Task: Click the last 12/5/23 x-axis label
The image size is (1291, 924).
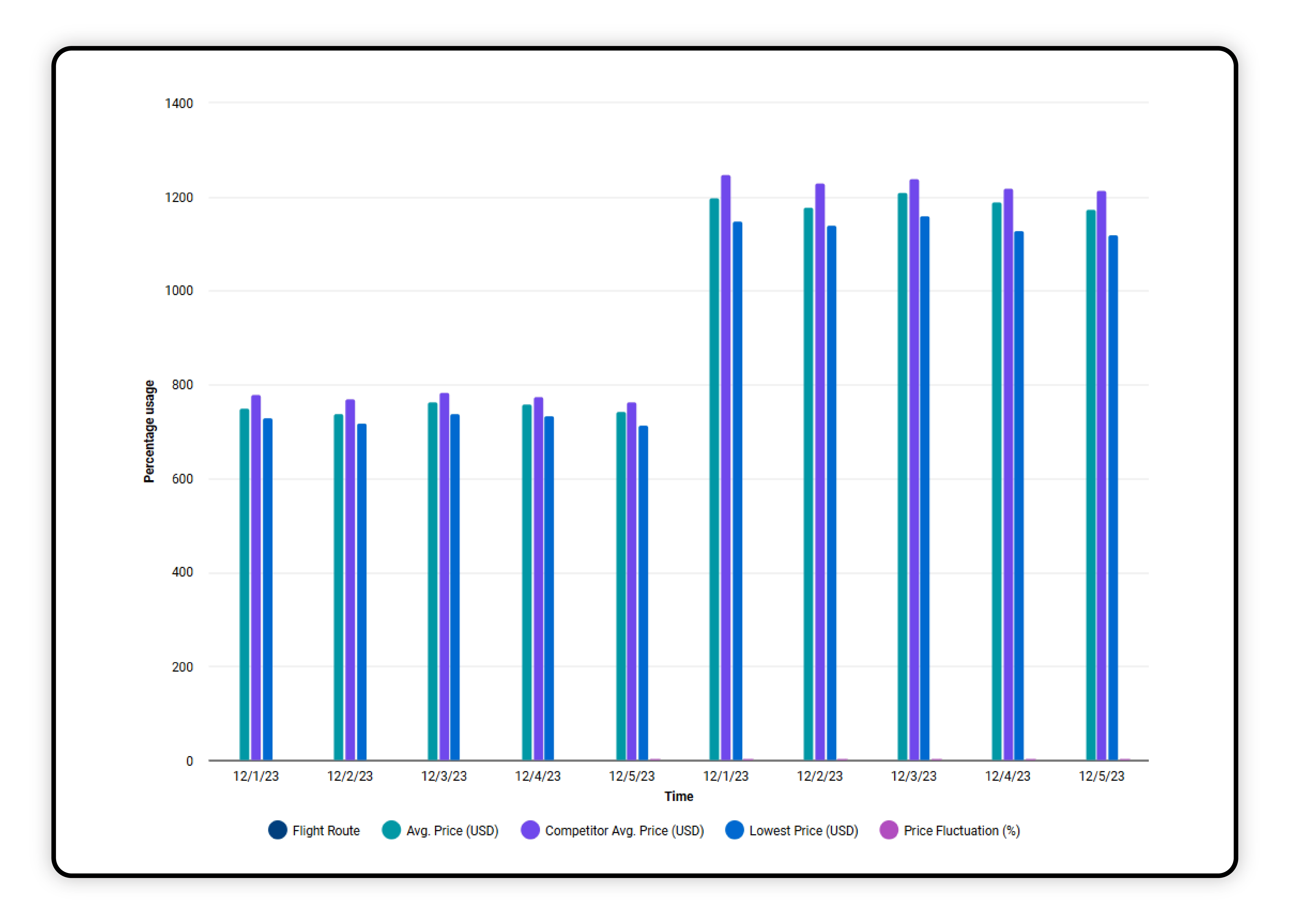Action: point(1101,776)
